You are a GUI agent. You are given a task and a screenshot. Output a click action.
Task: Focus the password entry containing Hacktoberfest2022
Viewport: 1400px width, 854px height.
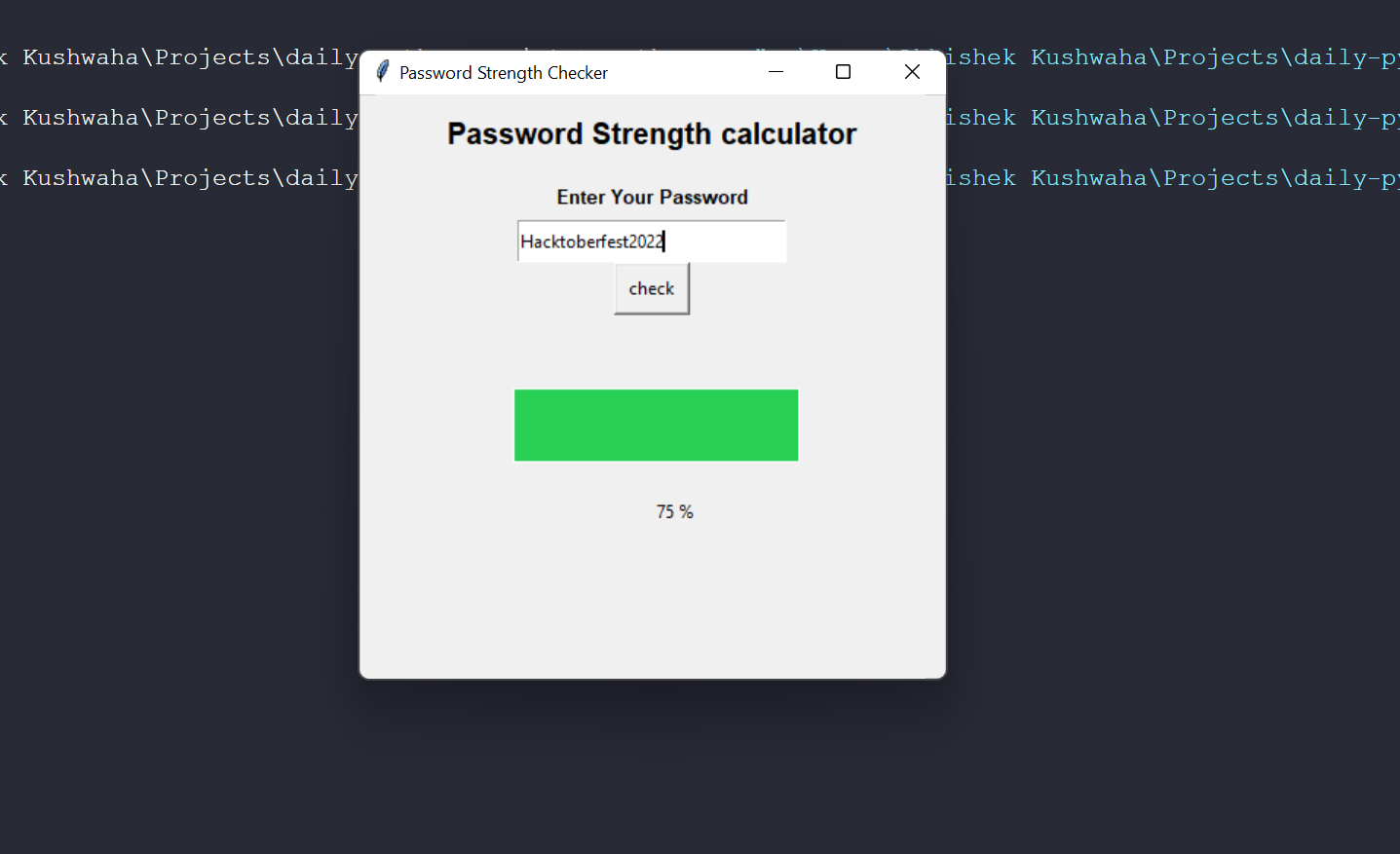[x=652, y=241]
